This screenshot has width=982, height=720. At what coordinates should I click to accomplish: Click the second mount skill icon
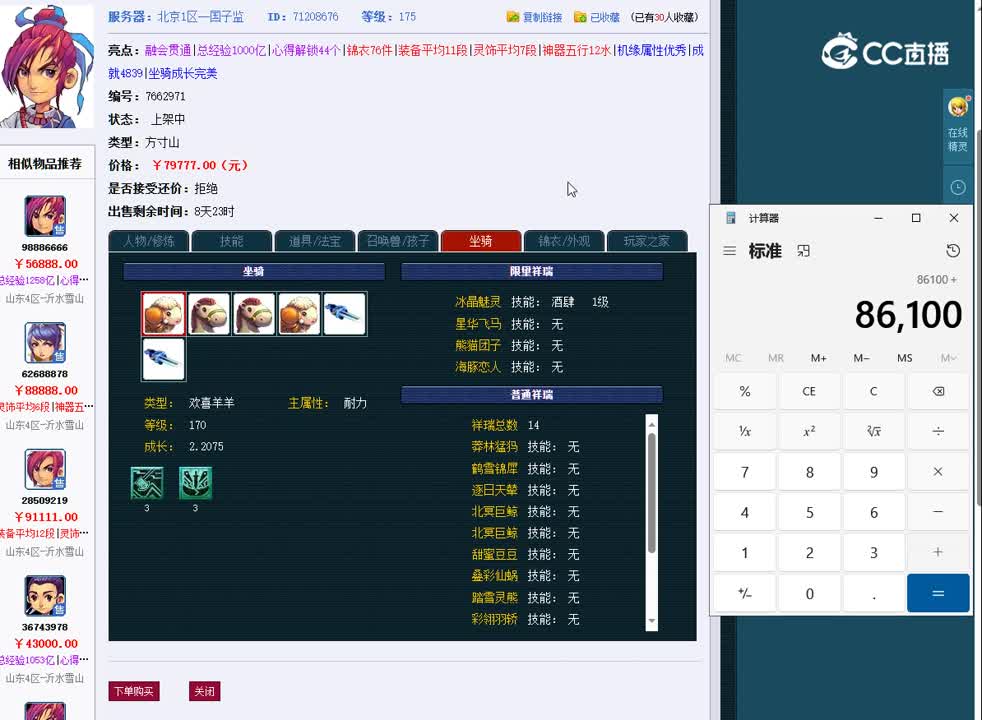(x=195, y=483)
